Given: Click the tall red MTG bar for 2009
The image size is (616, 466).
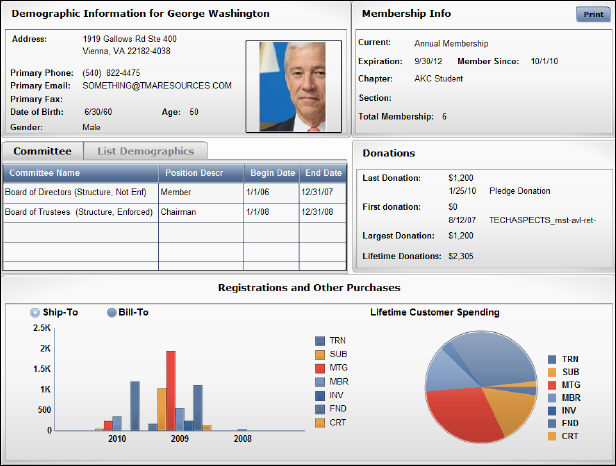Looking at the screenshot, I should [170, 391].
